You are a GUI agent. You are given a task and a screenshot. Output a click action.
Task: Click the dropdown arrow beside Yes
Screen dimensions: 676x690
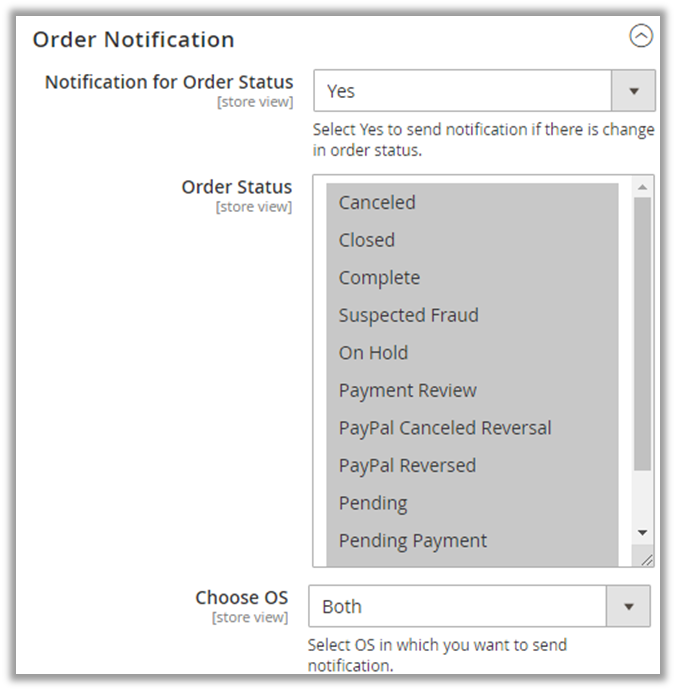pyautogui.click(x=633, y=91)
